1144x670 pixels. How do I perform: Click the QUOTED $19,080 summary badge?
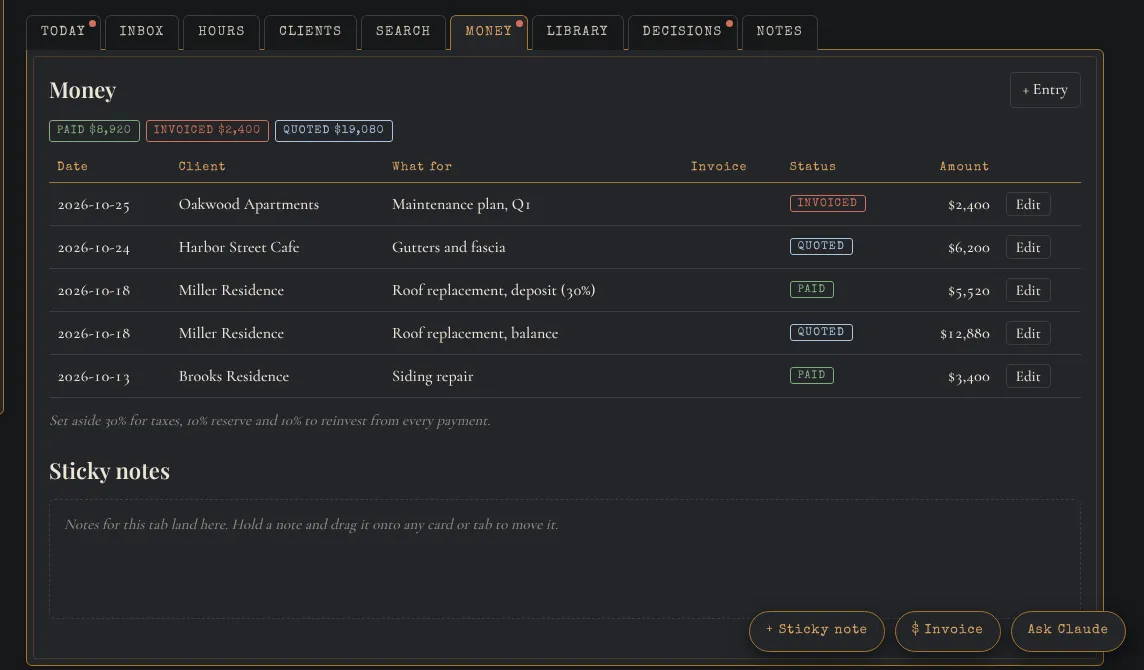[333, 130]
